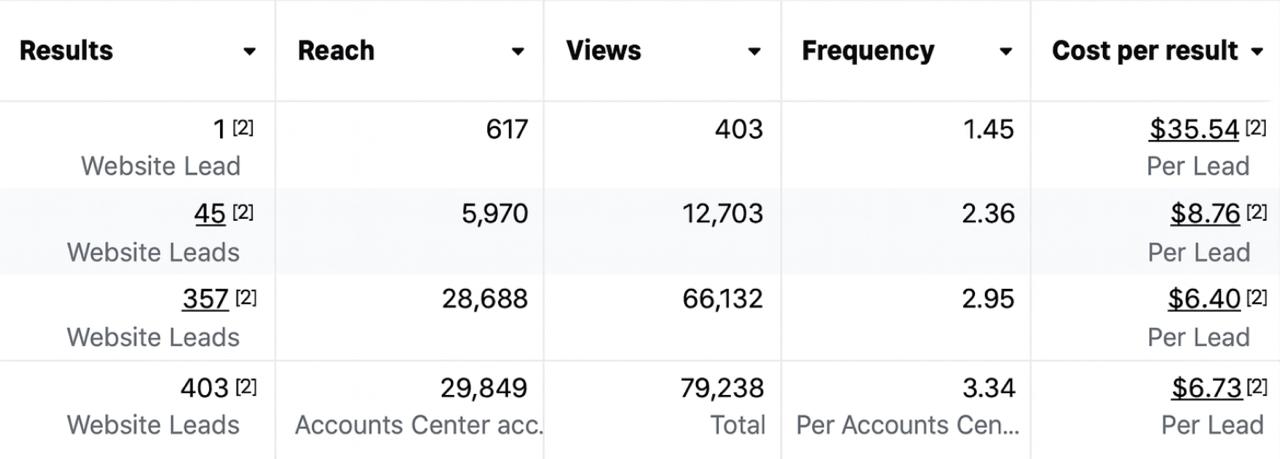Click the 45 Website Leads result link
This screenshot has width=1280, height=459.
pos(210,214)
